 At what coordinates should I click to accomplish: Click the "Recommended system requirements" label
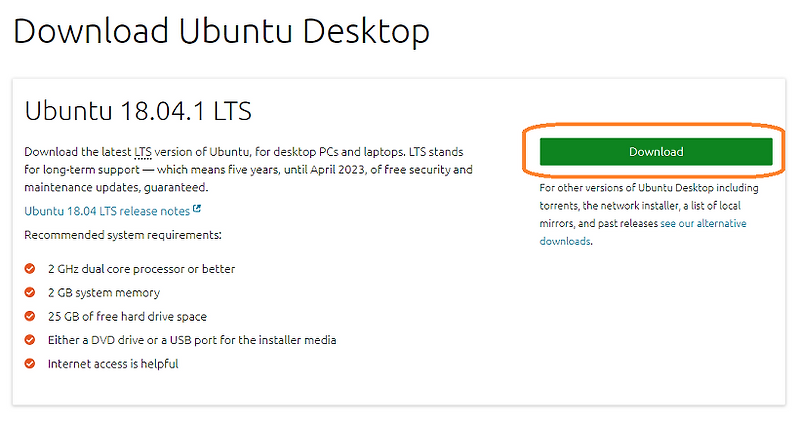coord(122,235)
